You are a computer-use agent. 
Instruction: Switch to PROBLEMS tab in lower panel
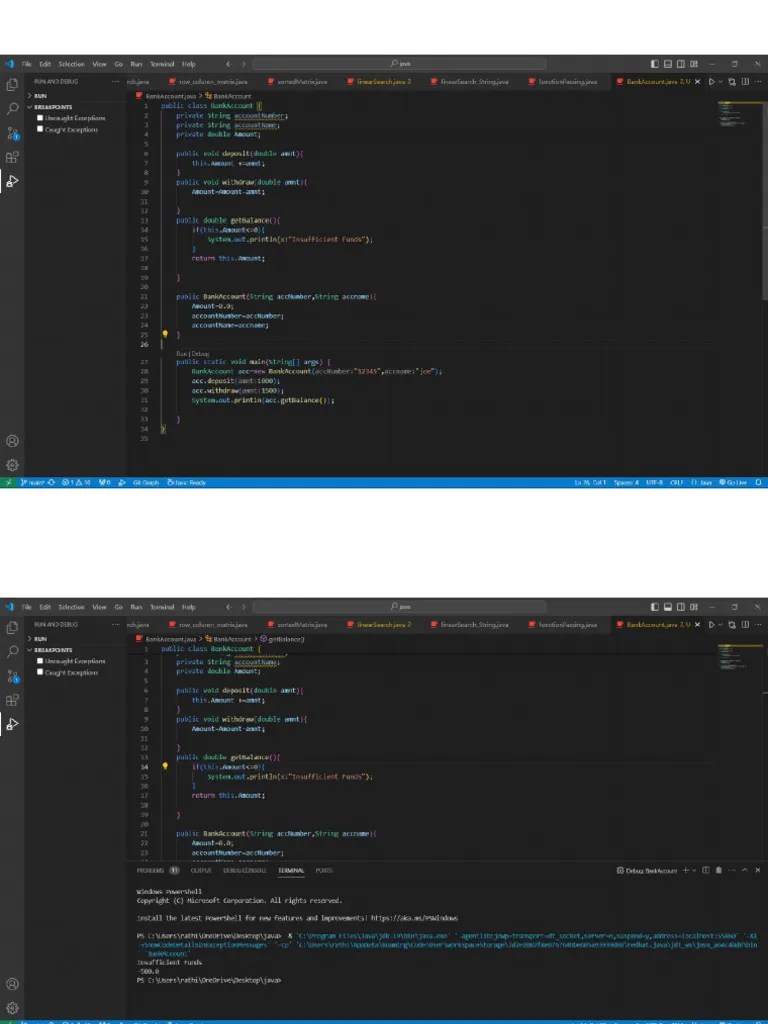coord(157,870)
